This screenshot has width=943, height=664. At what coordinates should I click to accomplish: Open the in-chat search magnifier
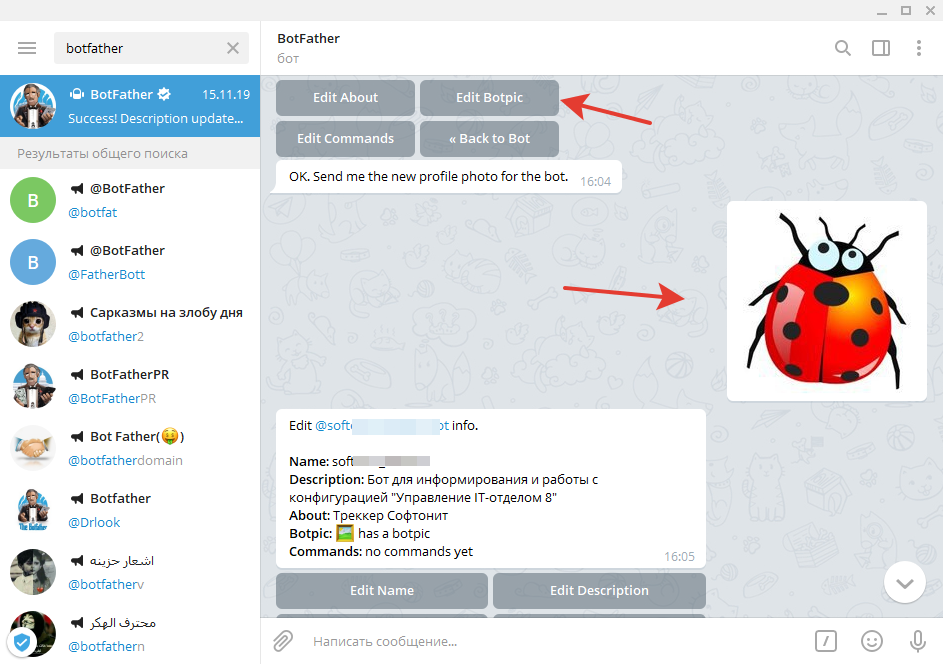coord(843,47)
